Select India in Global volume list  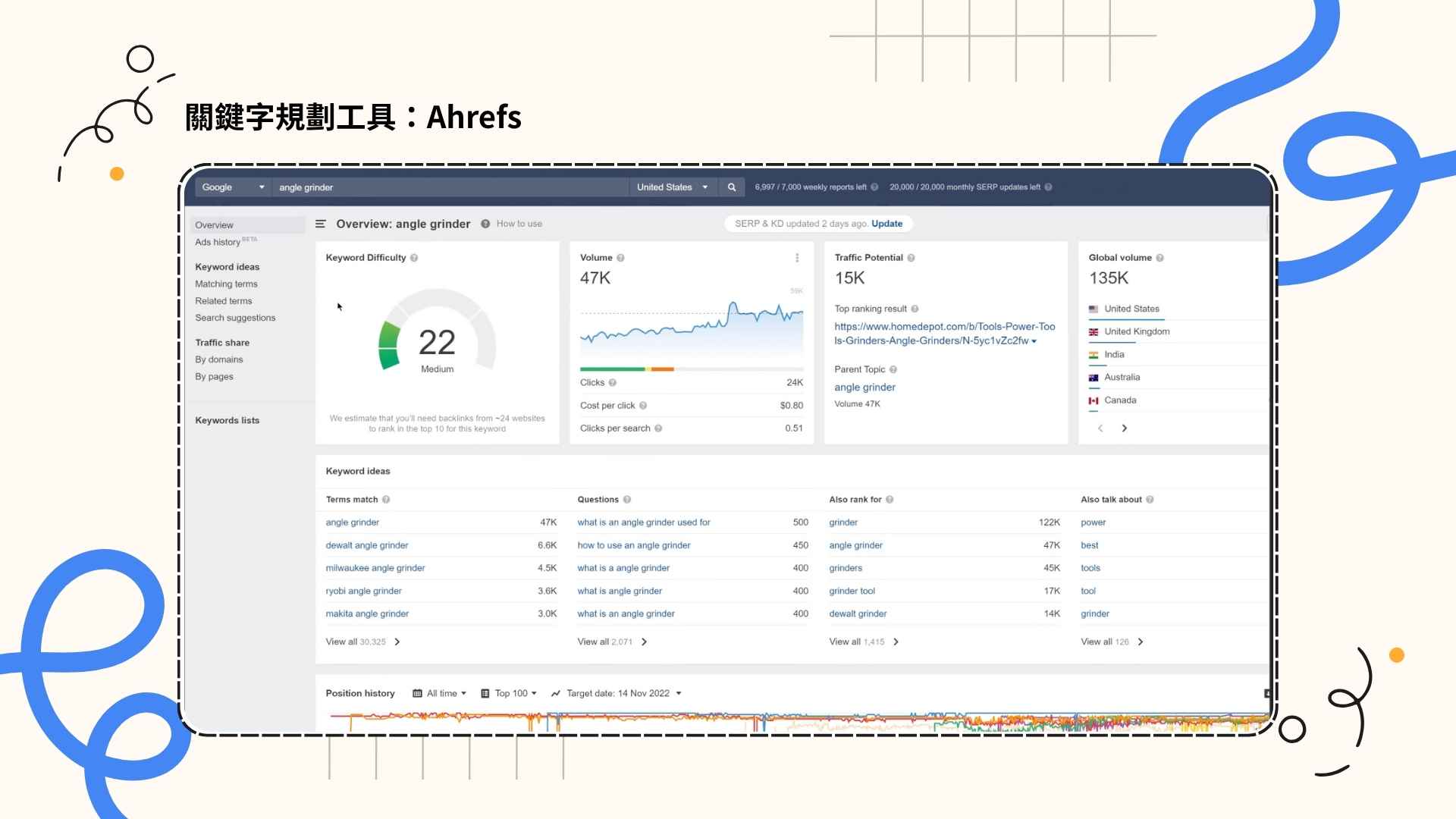pos(1114,354)
